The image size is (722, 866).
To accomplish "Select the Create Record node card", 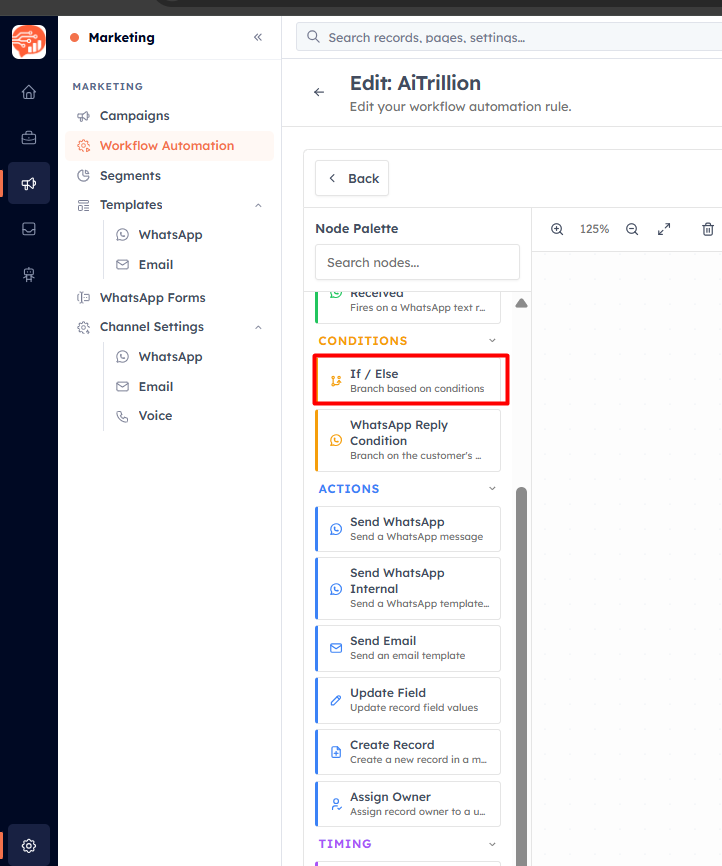I will click(408, 752).
